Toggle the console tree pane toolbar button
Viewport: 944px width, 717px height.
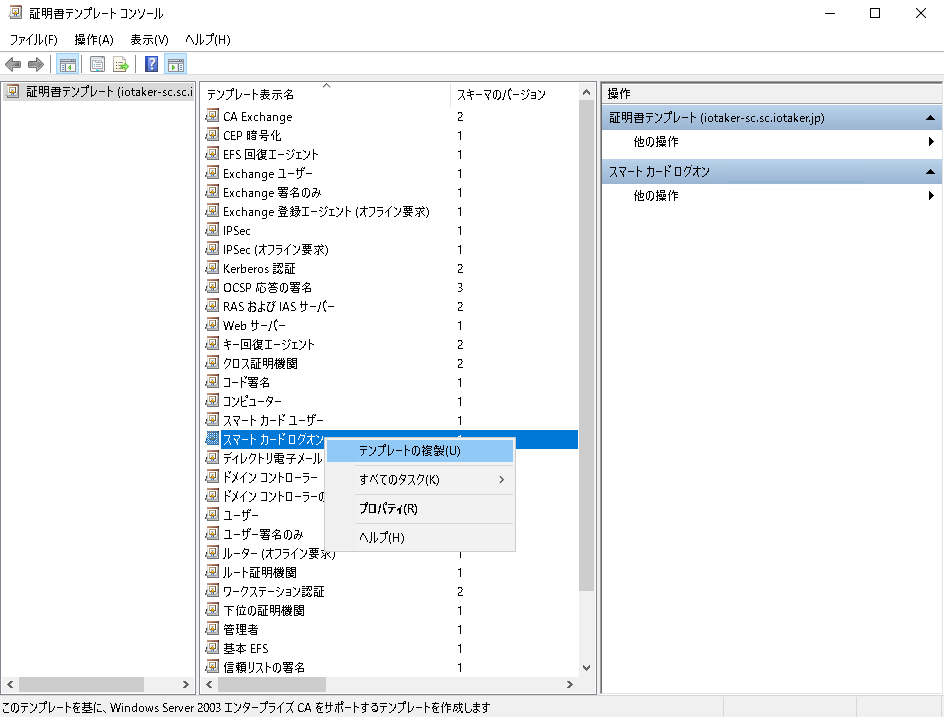tap(68, 65)
